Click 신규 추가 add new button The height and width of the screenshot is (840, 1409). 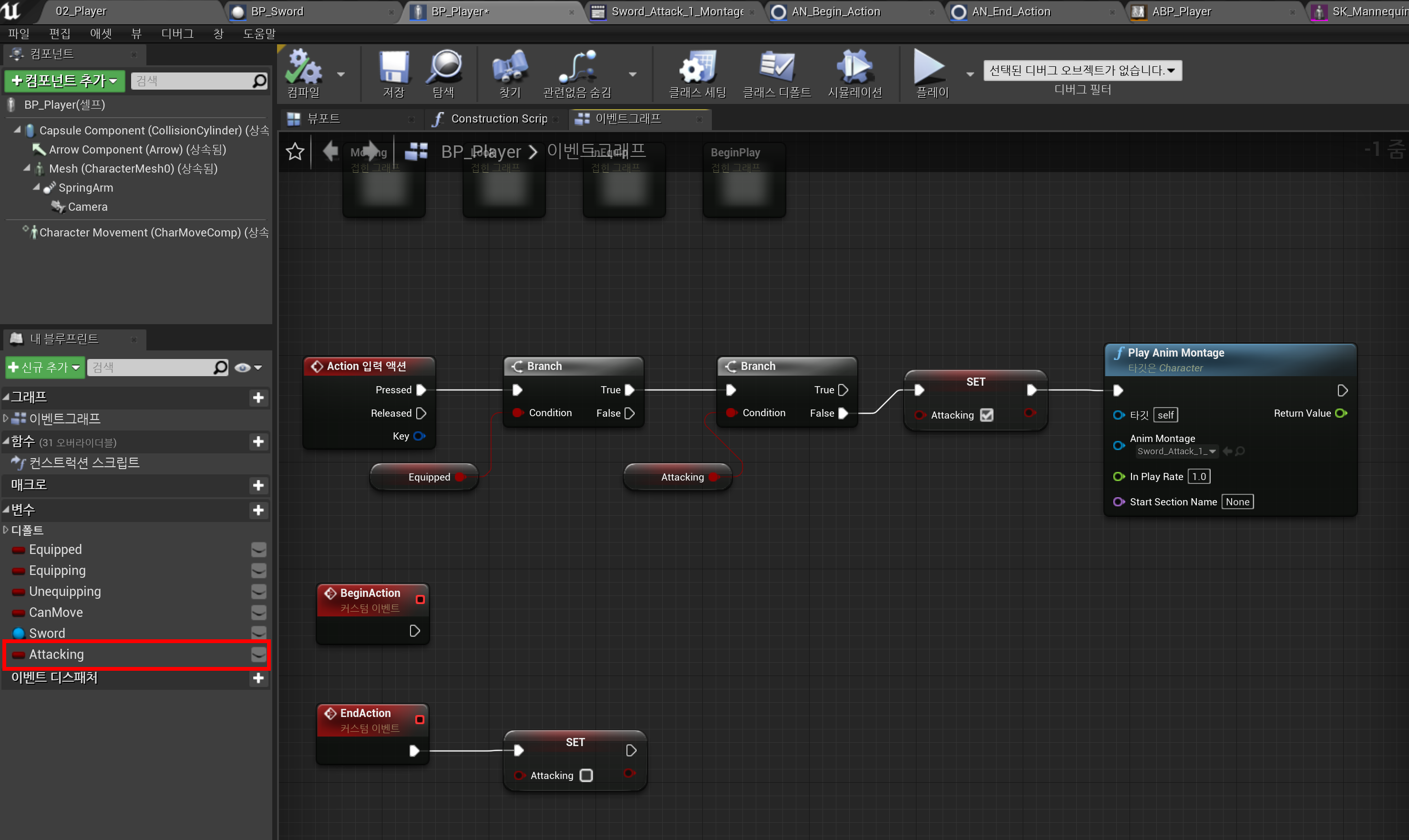(45, 368)
